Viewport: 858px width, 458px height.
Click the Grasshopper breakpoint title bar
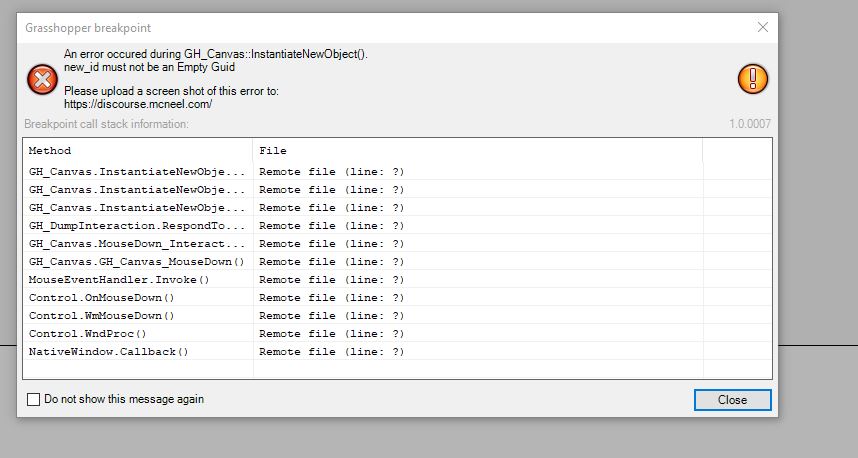coord(300,28)
